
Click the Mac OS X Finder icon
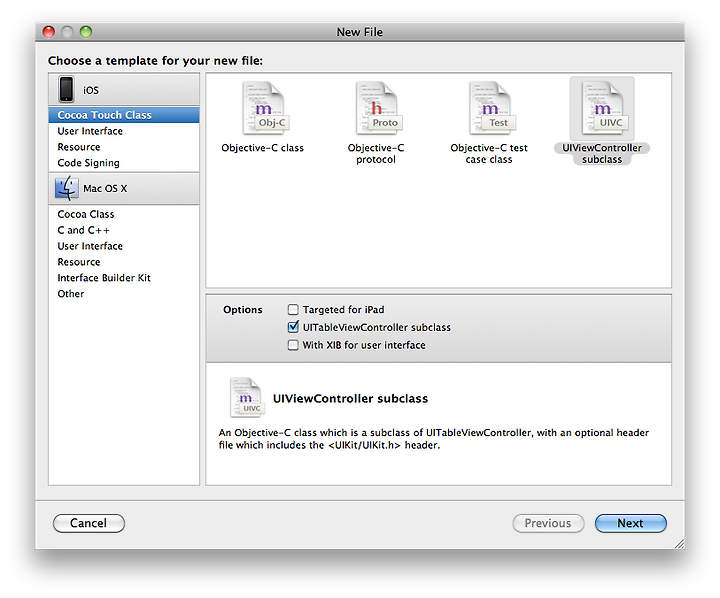(67, 188)
